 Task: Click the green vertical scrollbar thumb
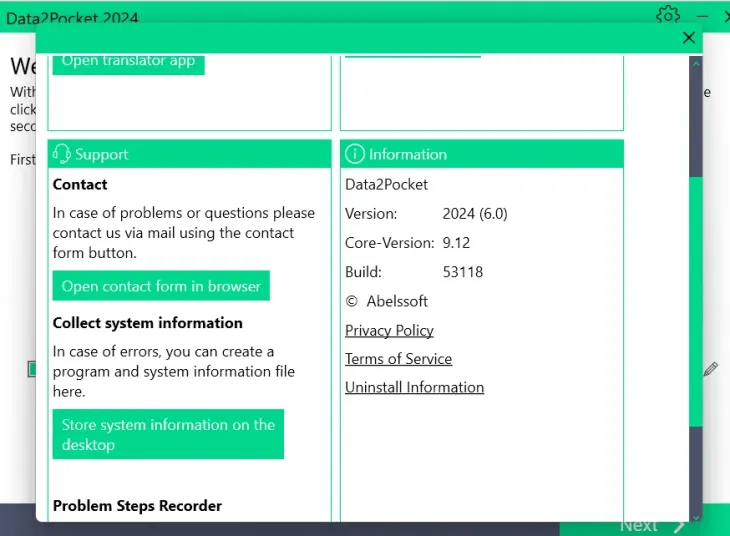(696, 300)
